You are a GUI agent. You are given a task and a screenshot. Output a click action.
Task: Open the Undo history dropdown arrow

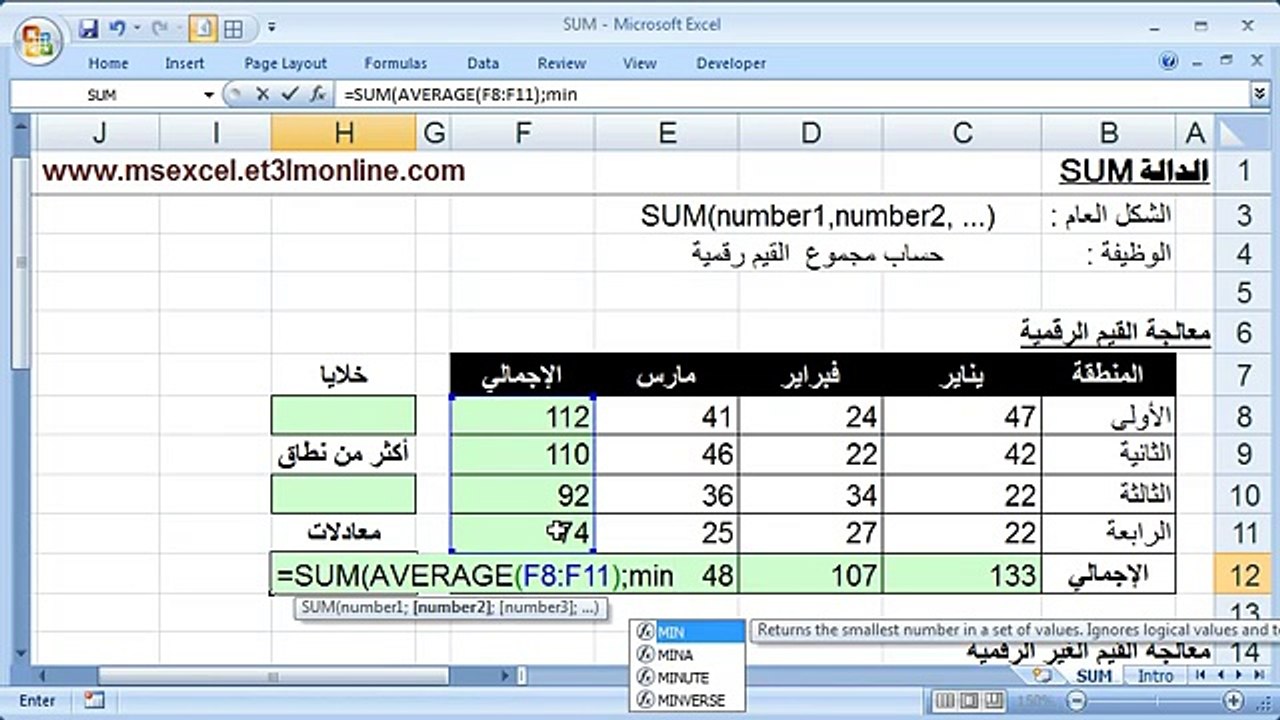tap(136, 28)
